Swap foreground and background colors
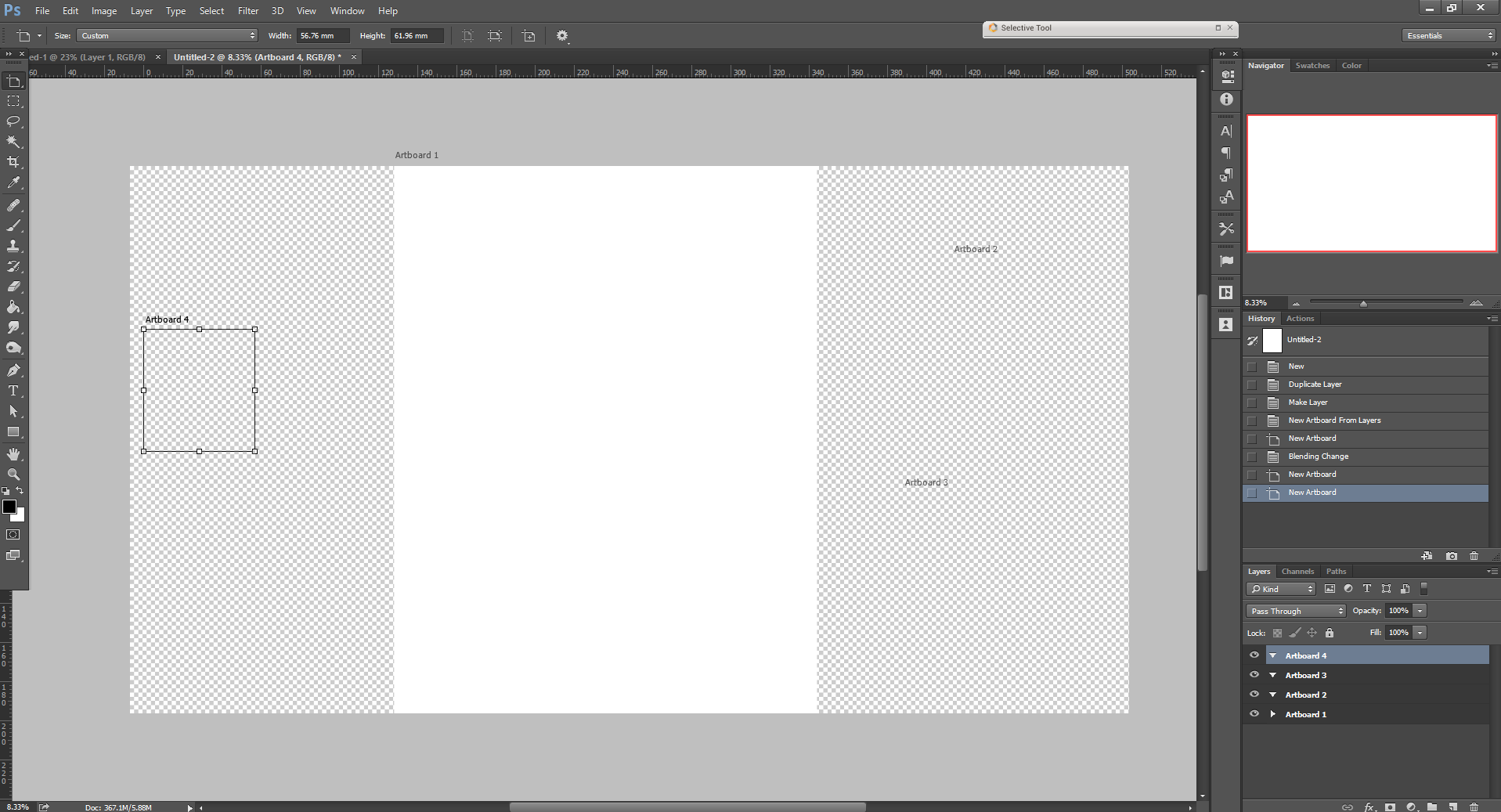Image resolution: width=1501 pixels, height=812 pixels. pyautogui.click(x=20, y=490)
